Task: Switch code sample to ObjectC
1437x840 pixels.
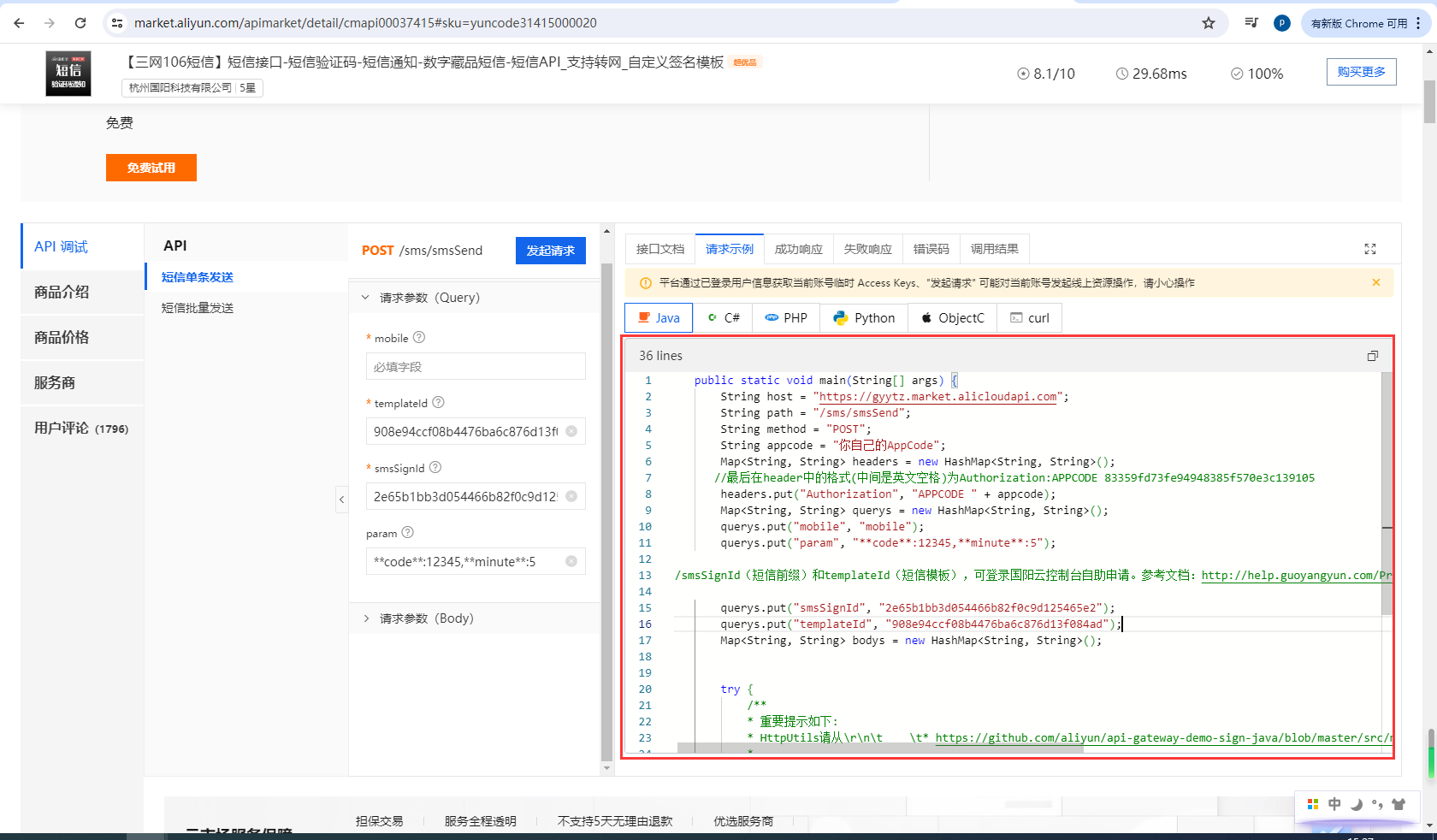Action: 952,318
